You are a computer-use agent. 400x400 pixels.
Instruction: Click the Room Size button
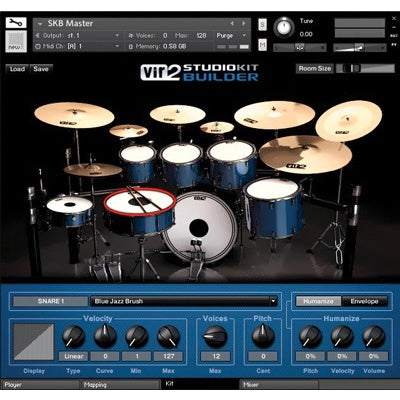[315, 69]
